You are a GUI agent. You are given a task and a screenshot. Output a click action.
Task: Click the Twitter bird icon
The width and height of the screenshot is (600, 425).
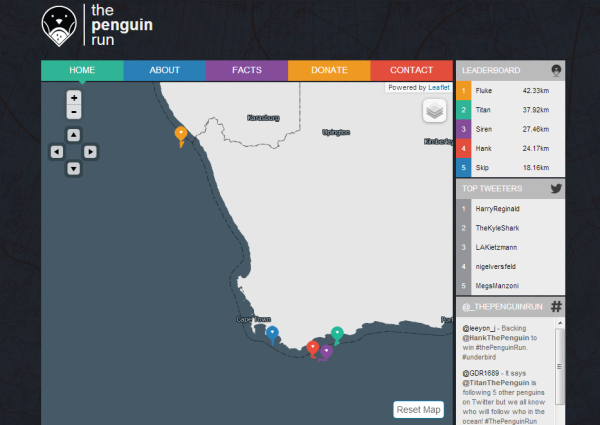(556, 189)
